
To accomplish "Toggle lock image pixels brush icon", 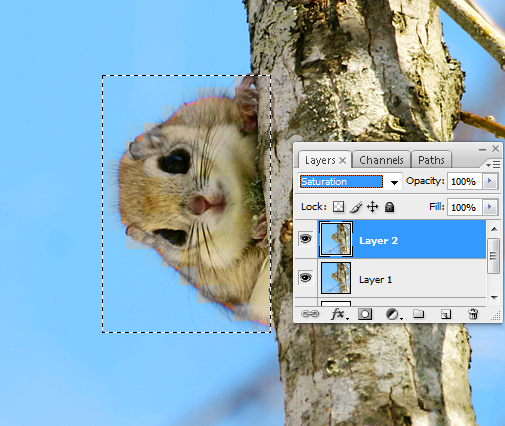I will [x=356, y=207].
